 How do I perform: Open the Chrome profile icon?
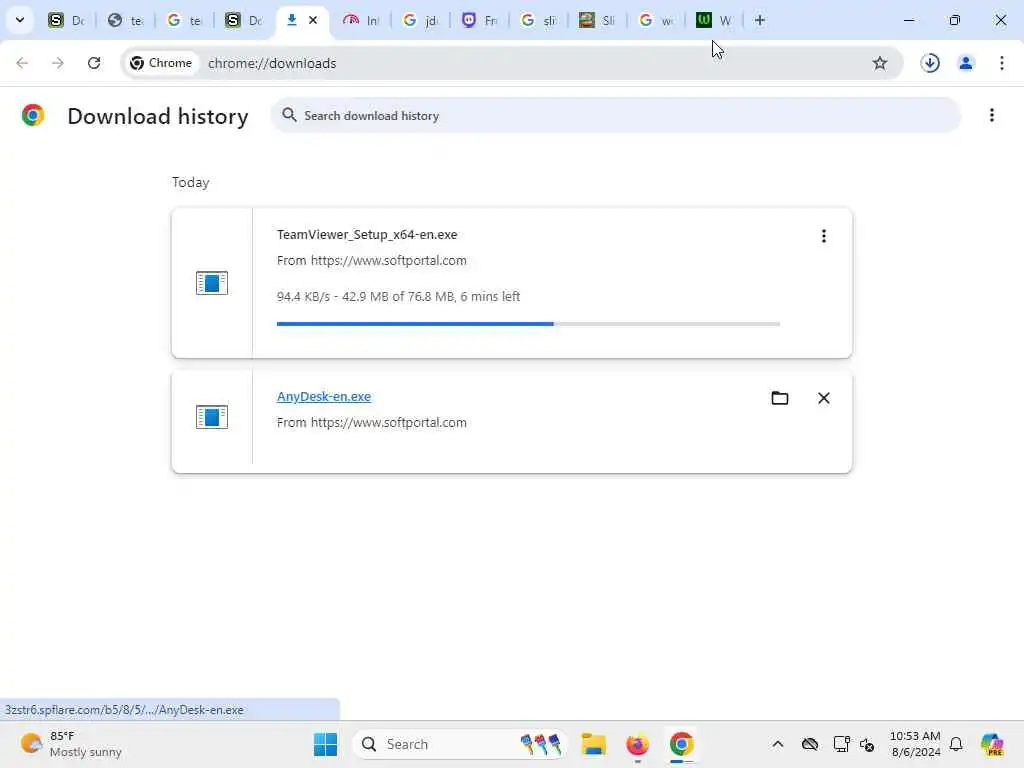click(x=966, y=63)
